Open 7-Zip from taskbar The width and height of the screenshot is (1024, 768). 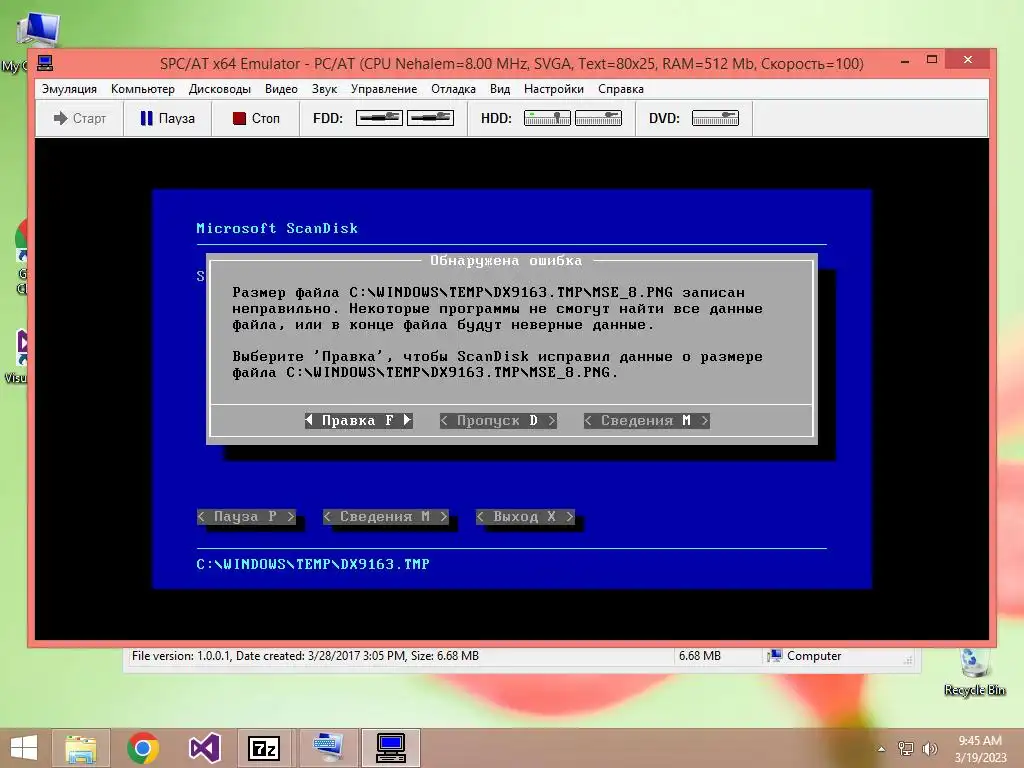[264, 748]
